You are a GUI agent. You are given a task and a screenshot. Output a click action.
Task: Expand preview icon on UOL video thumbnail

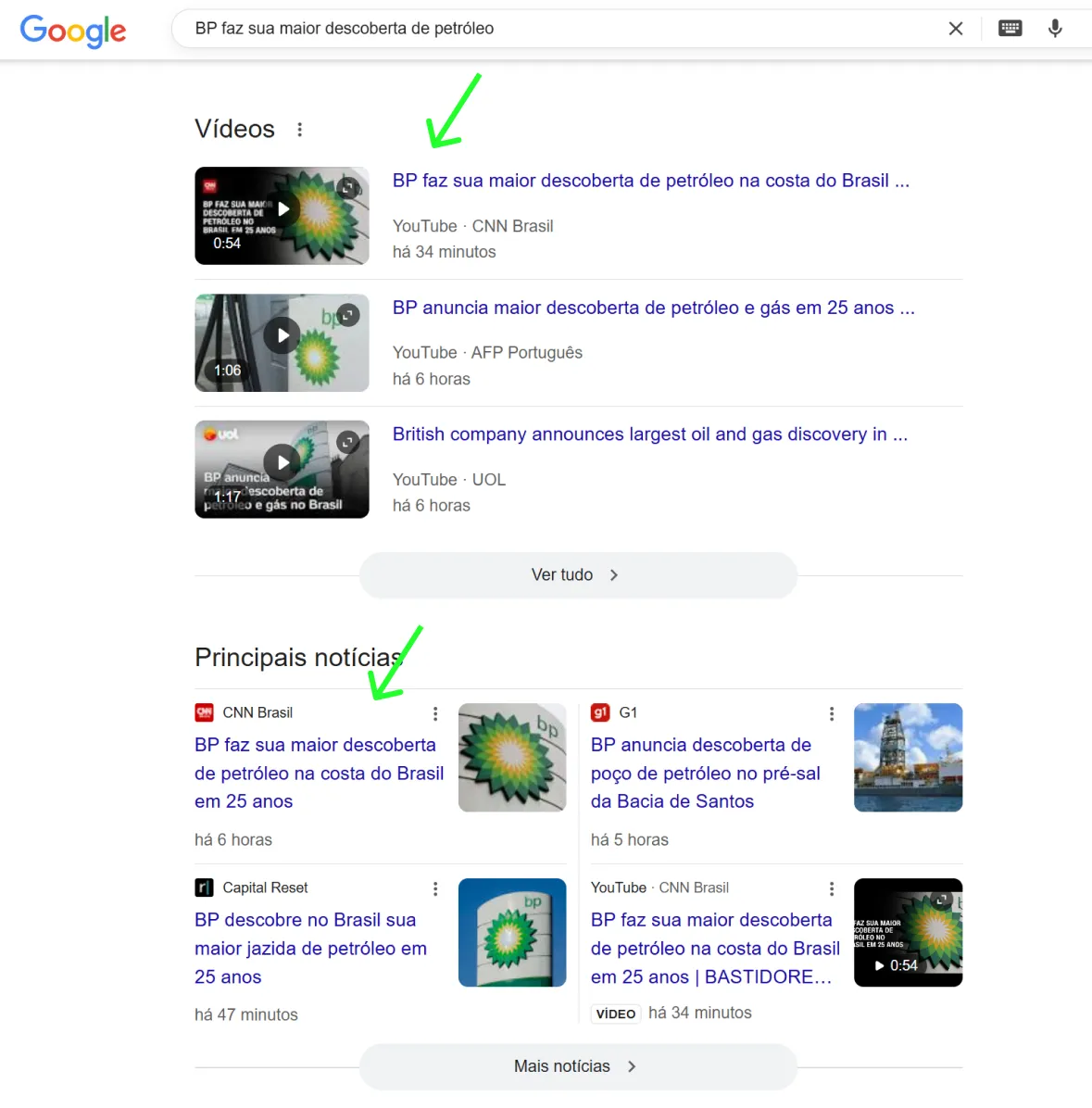(x=347, y=442)
